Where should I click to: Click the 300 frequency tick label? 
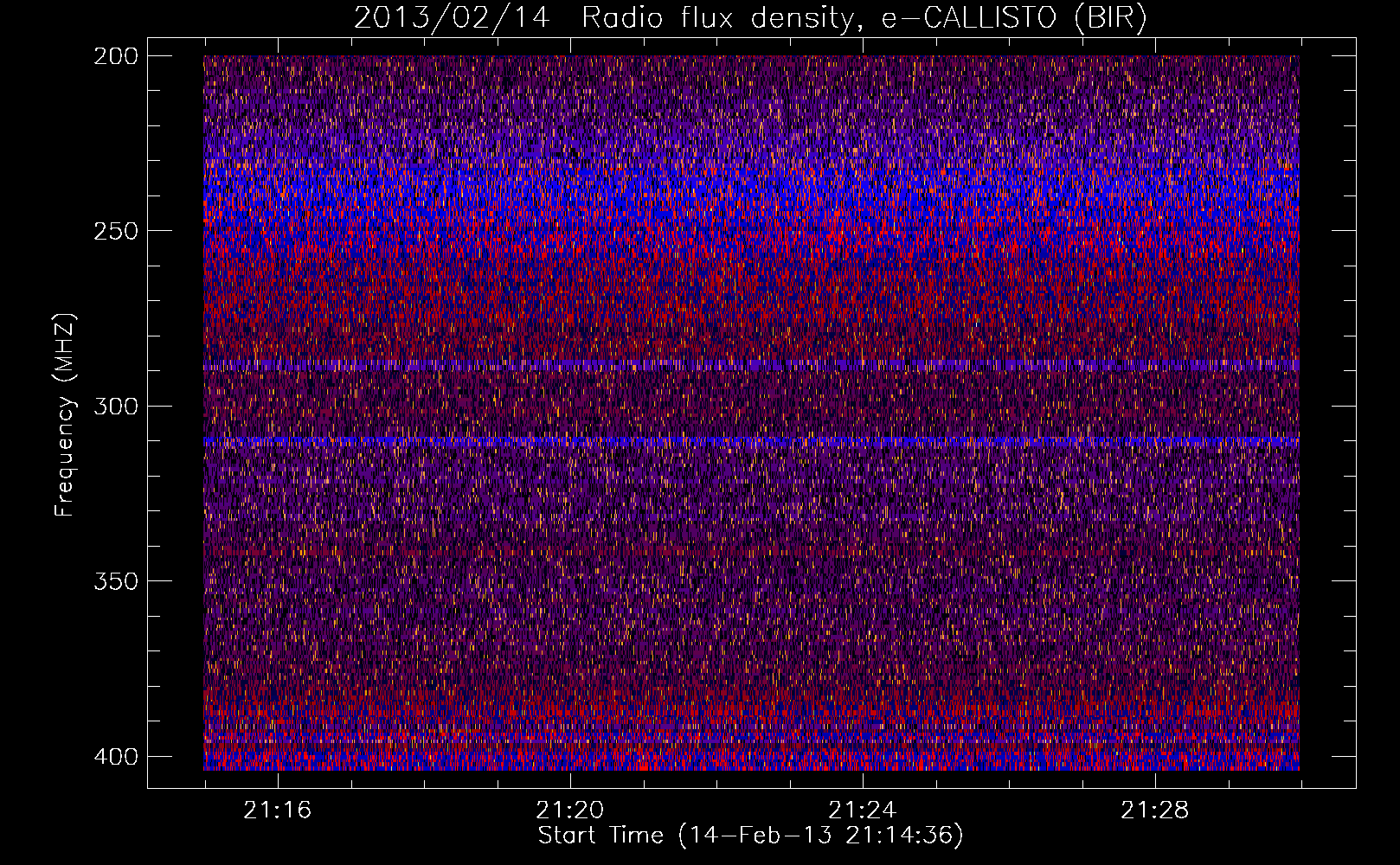[116, 406]
